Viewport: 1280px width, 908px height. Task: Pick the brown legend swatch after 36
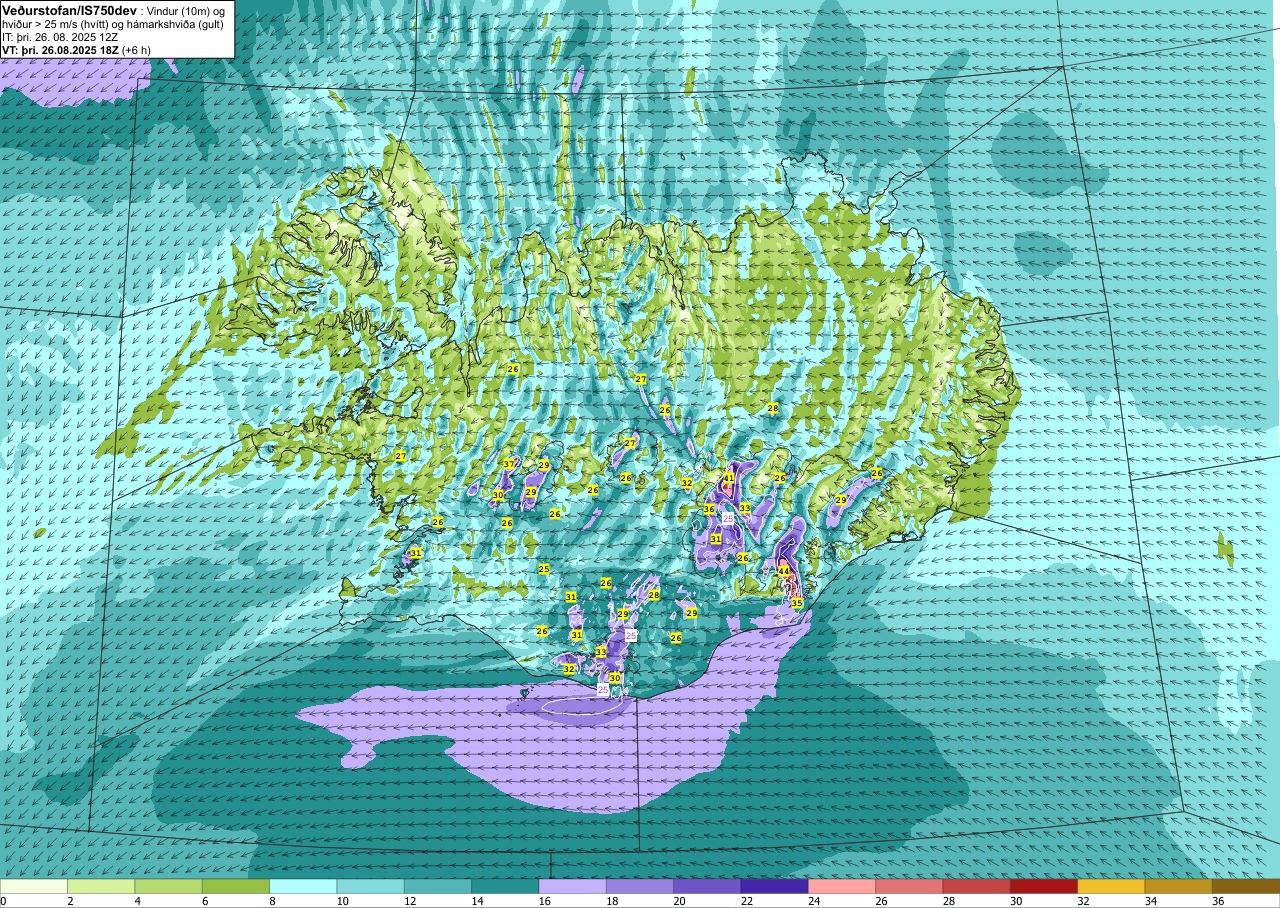[x=1245, y=886]
